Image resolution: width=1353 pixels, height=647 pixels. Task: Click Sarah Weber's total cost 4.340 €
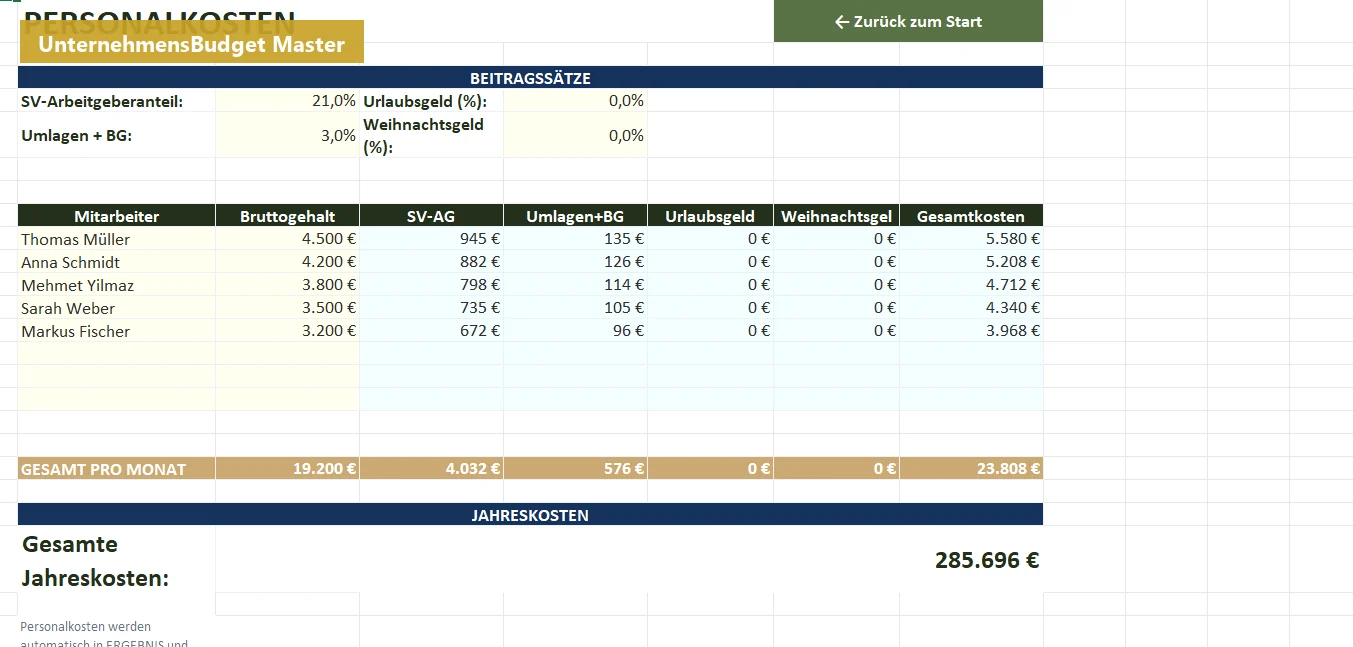972,308
